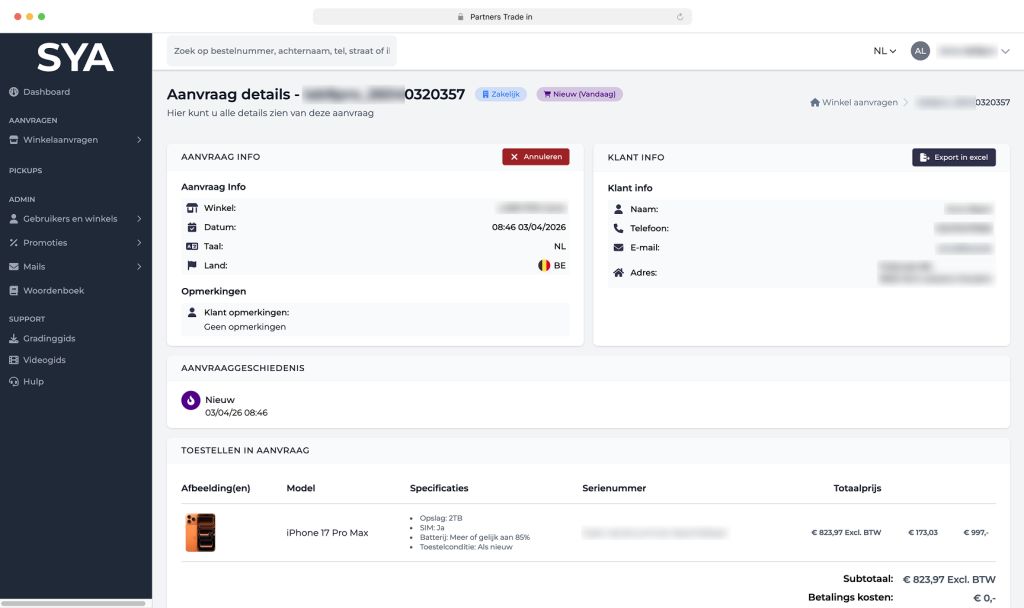
Task: Click the Partners Trade in address bar
Action: click(502, 17)
